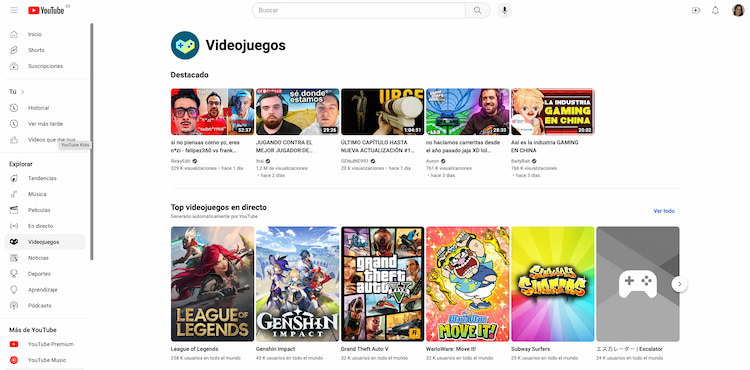Open the Genshin Impact game card
The image size is (750, 370).
click(298, 284)
